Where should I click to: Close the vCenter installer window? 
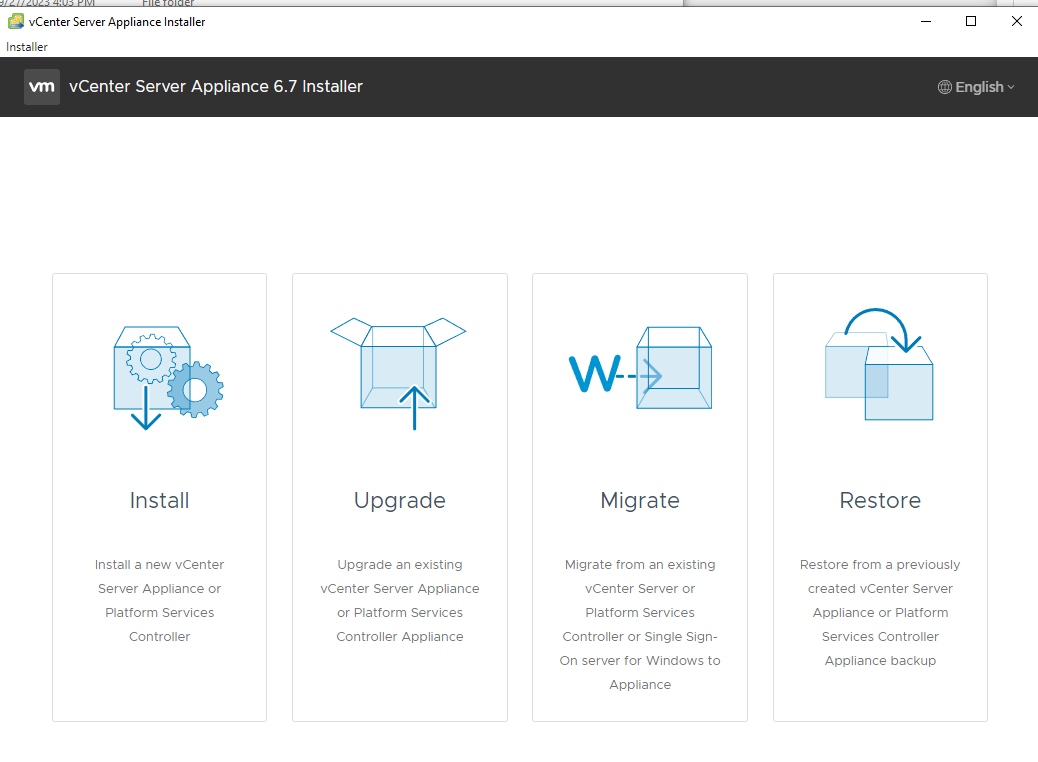pos(1017,22)
